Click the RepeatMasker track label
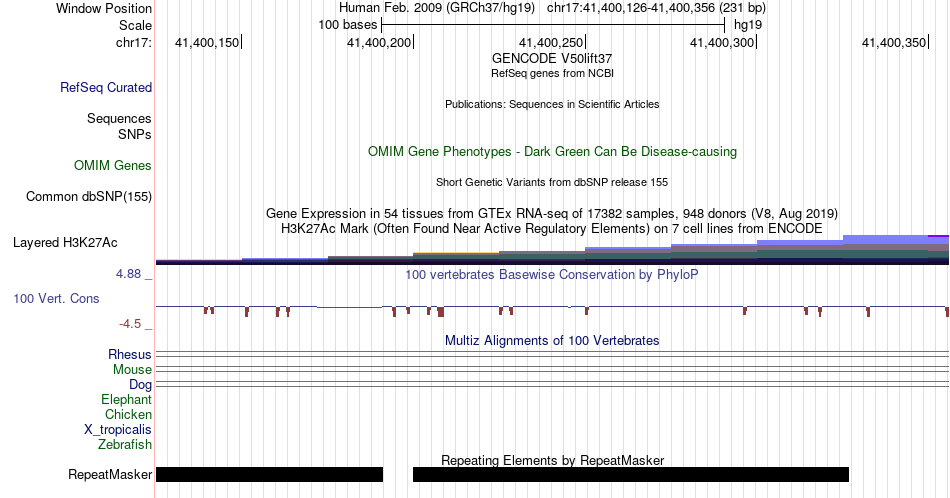This screenshot has height=498, width=950. (x=110, y=474)
